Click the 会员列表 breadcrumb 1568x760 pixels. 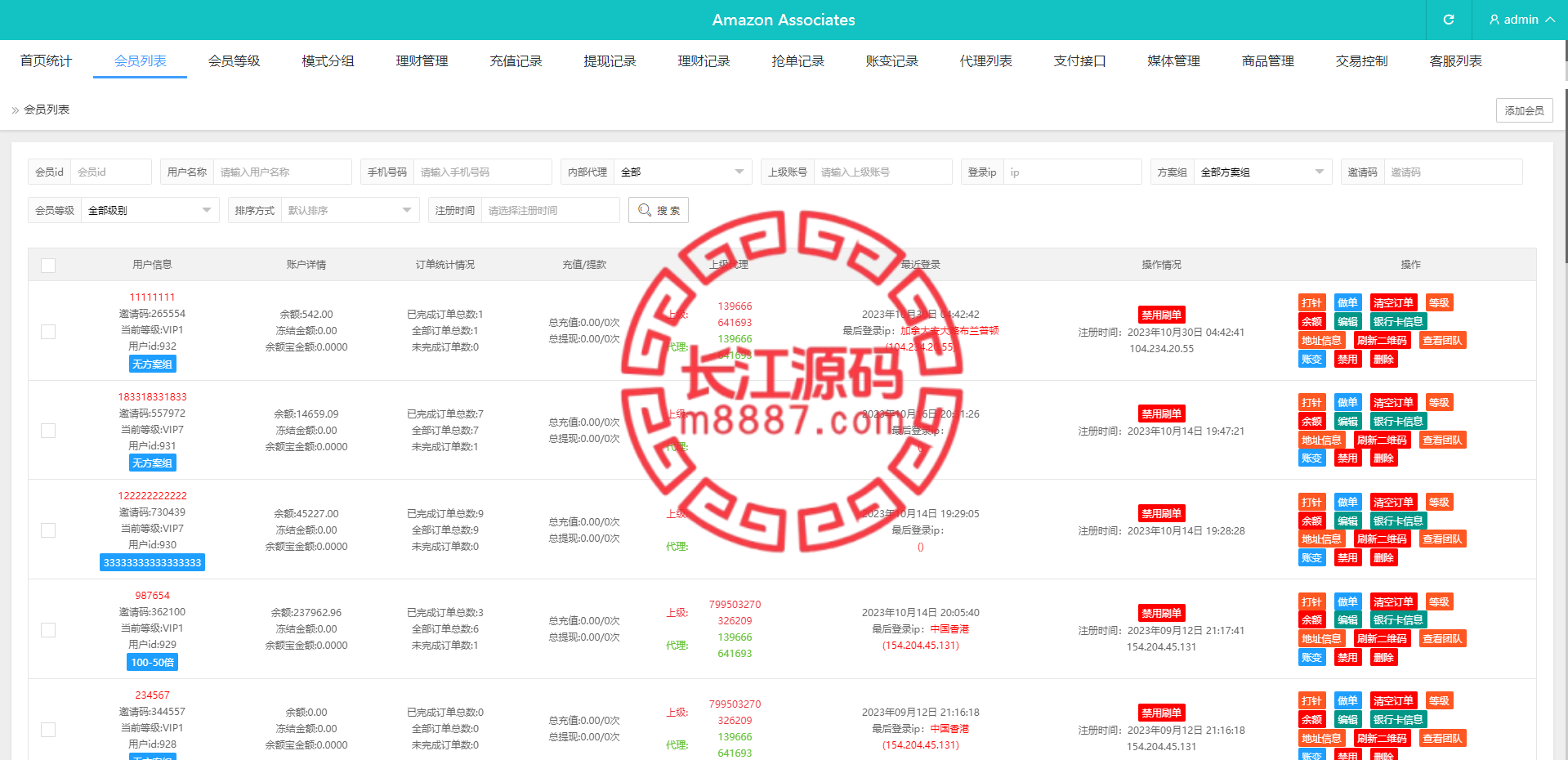(47, 110)
